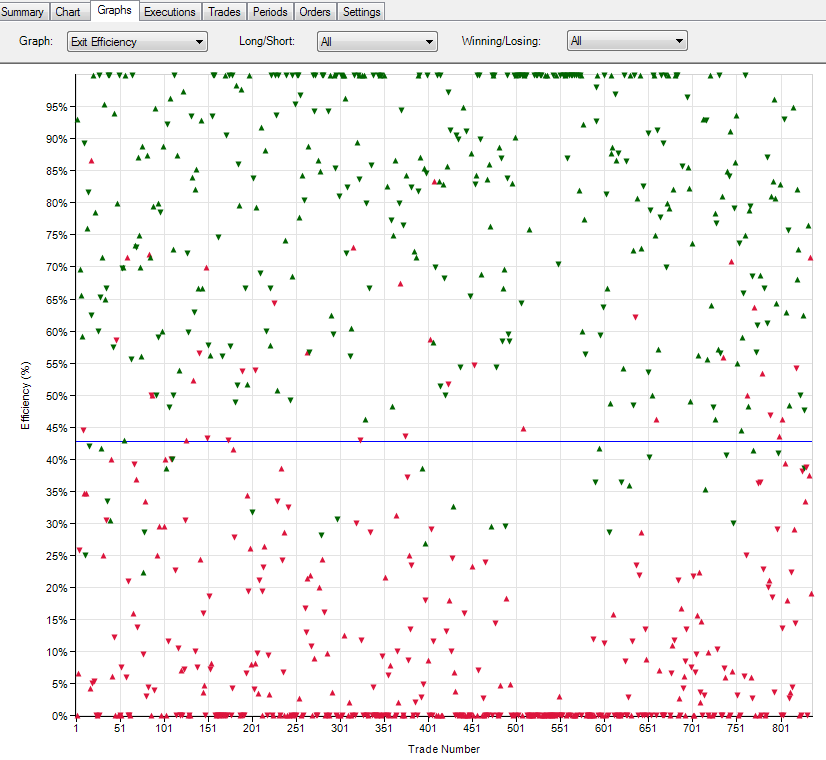The image size is (826, 760).
Task: Click the Efficiency (%) axis label
Action: (x=25, y=395)
